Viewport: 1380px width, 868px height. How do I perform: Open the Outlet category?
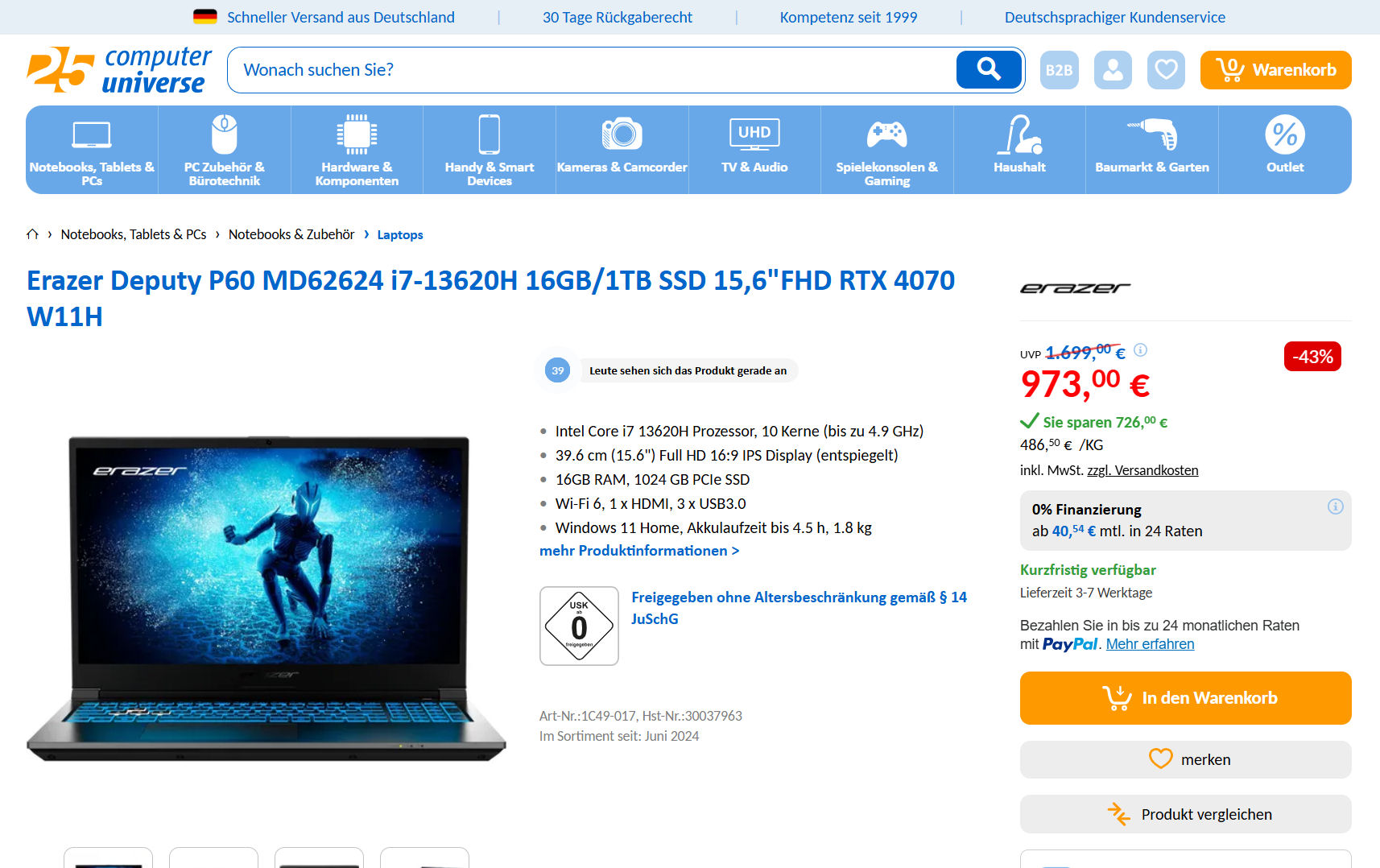pos(1285,150)
